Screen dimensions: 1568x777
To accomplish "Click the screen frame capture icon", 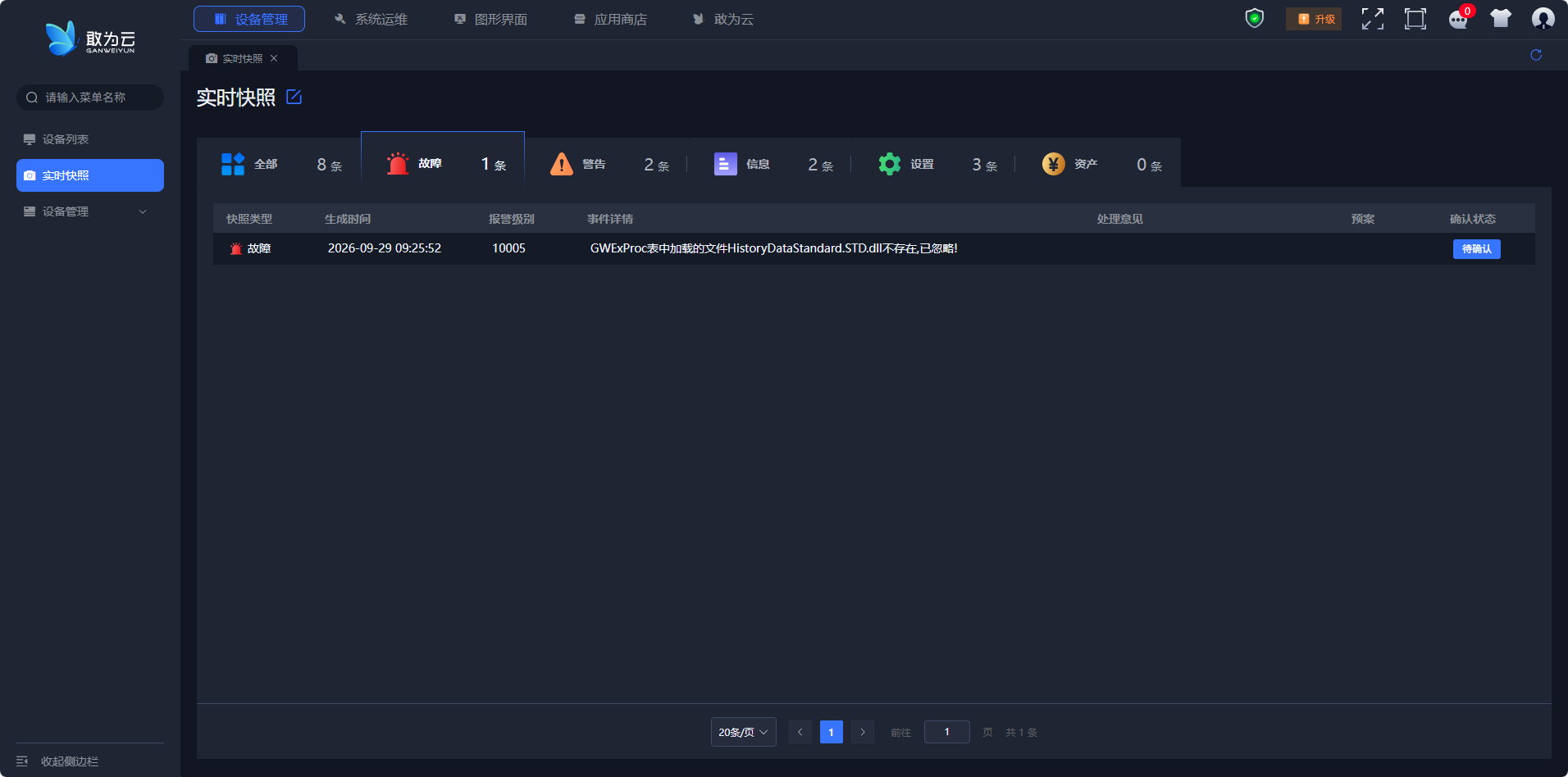I will click(1415, 19).
